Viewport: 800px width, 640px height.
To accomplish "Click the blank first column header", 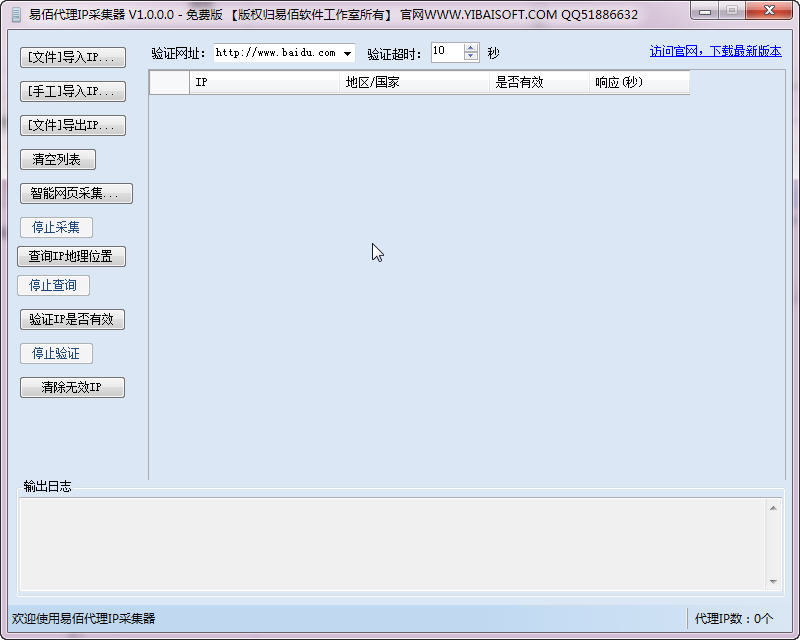I will click(x=169, y=82).
